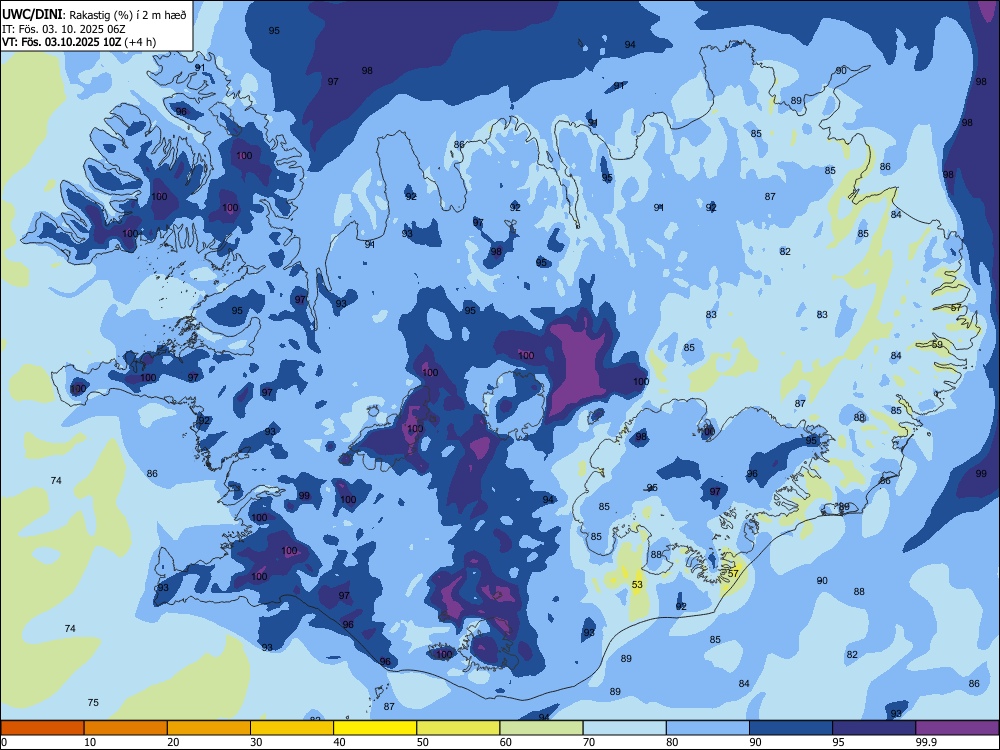Pick the orange 10–20 legend swatch
This screenshot has height=750, width=1000.
(126, 728)
